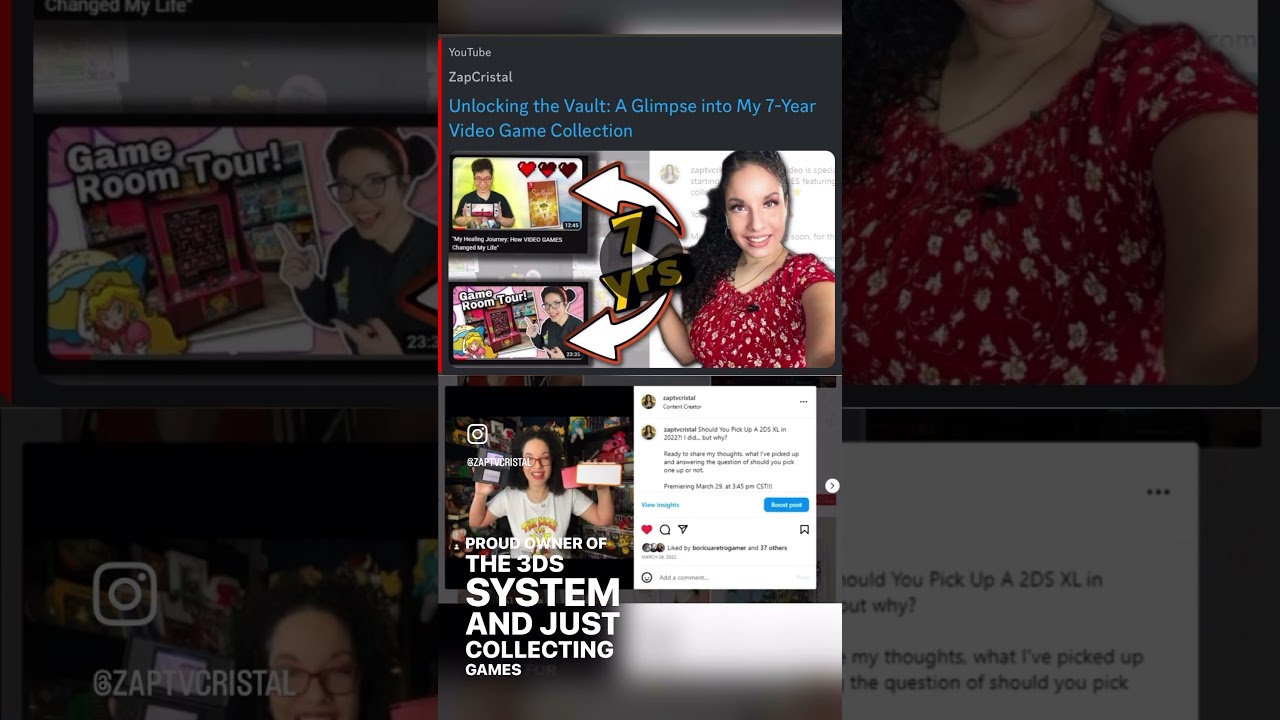Click the 'Premiering March 29' caption line
Image resolution: width=1280 pixels, height=720 pixels.
718,486
